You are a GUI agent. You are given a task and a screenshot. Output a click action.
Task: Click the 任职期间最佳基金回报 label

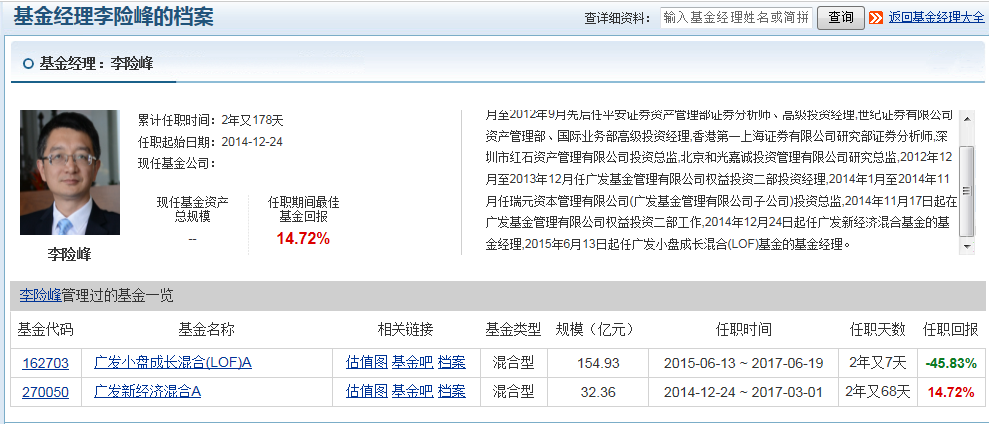pos(303,209)
